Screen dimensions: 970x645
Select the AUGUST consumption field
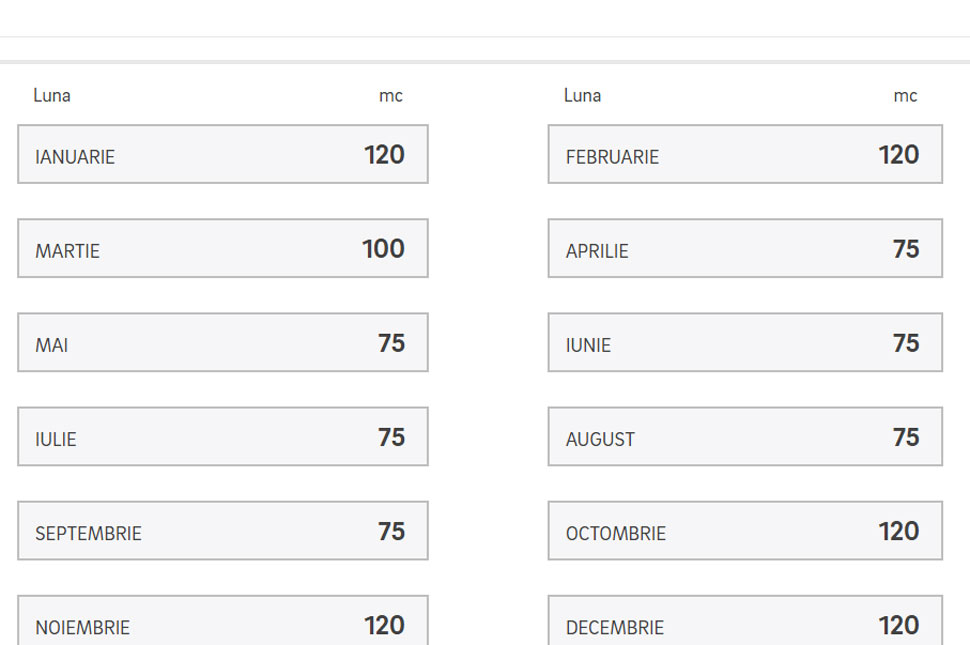click(x=744, y=437)
